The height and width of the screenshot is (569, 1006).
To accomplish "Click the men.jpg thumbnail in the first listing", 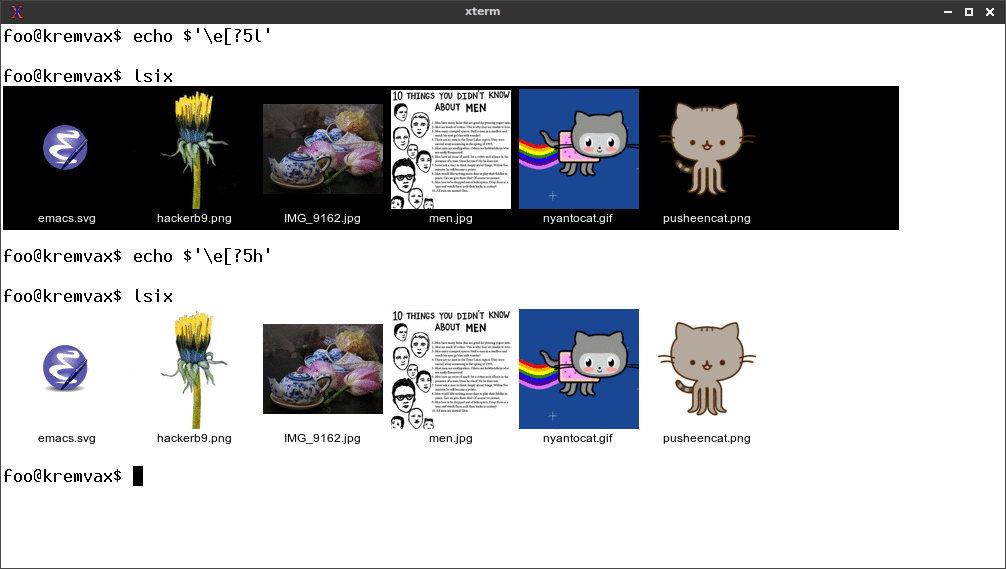I will (451, 149).
